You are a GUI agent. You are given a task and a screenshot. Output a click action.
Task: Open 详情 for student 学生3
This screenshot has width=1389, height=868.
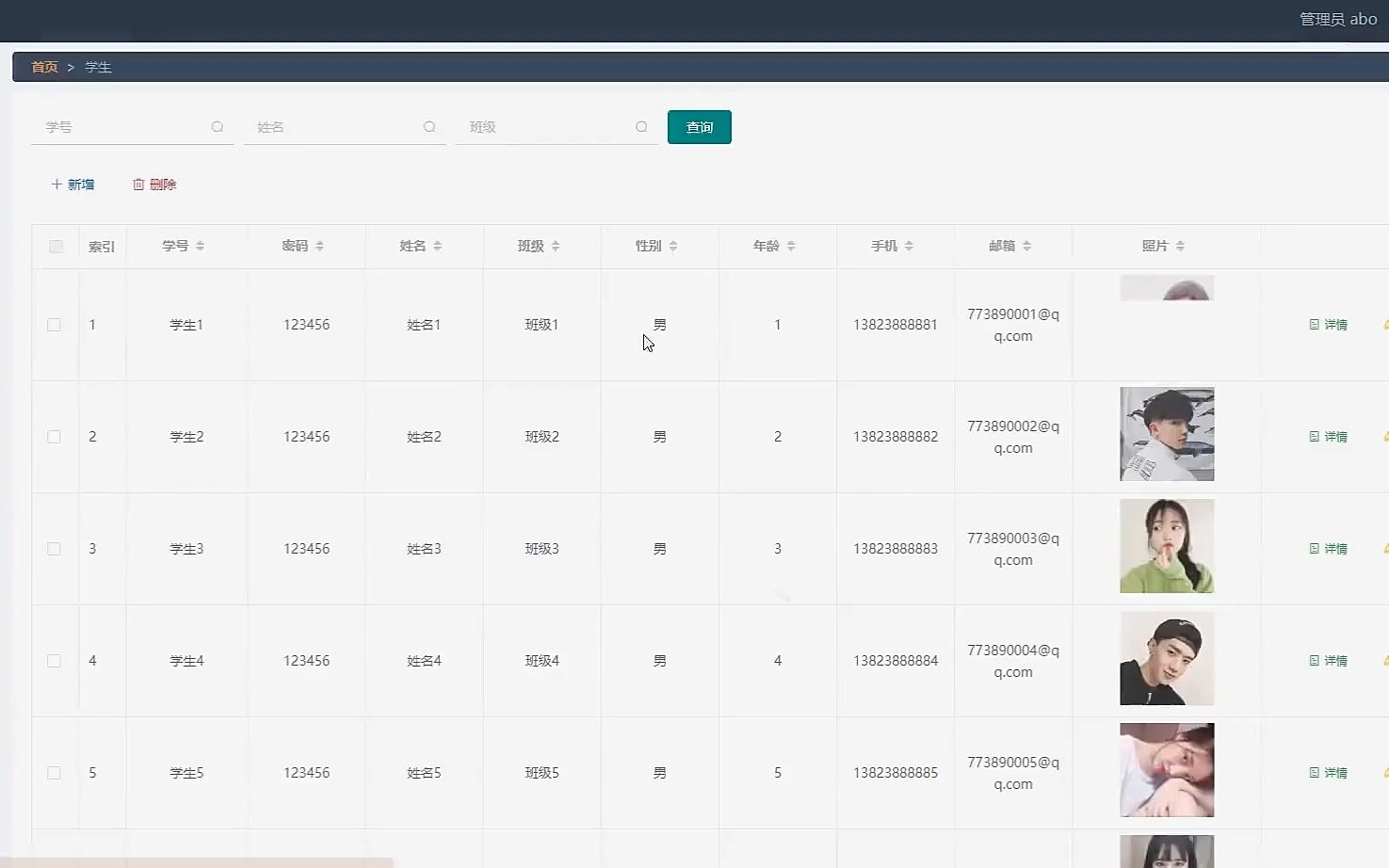pos(1329,549)
